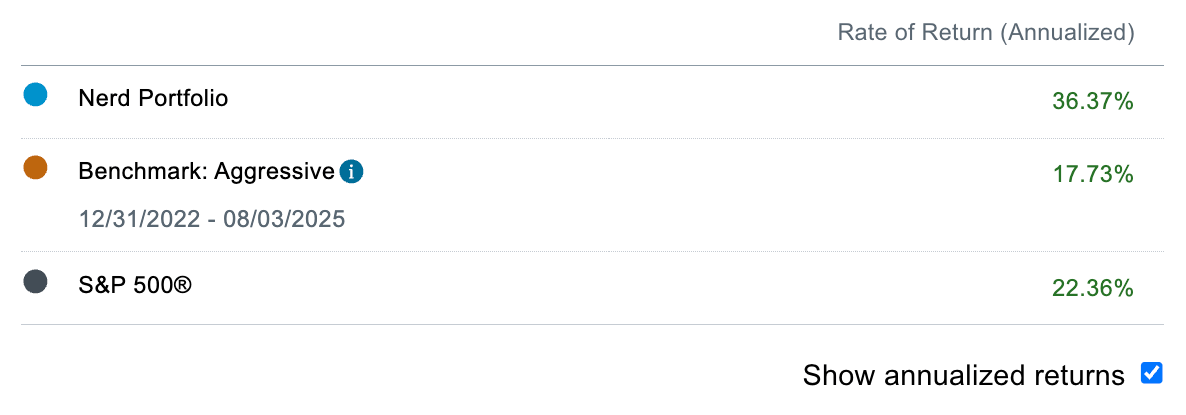Uncheck the Show annualized returns checkbox
Viewport: 1186px width, 415px height.
click(1151, 373)
